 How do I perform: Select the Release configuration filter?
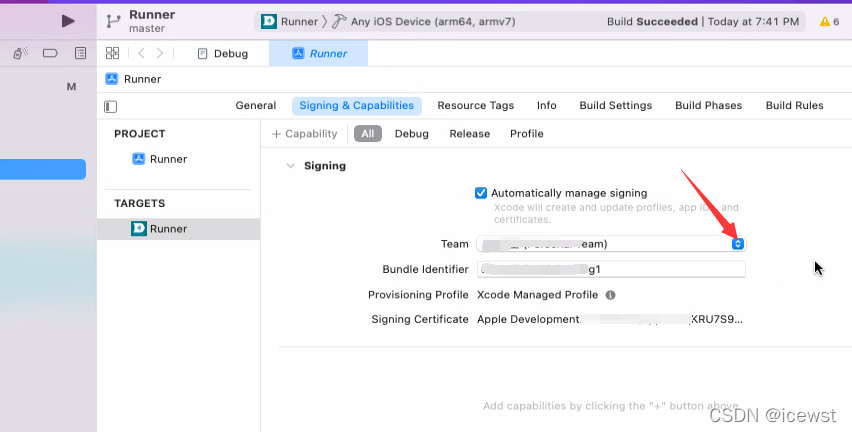[x=469, y=134]
